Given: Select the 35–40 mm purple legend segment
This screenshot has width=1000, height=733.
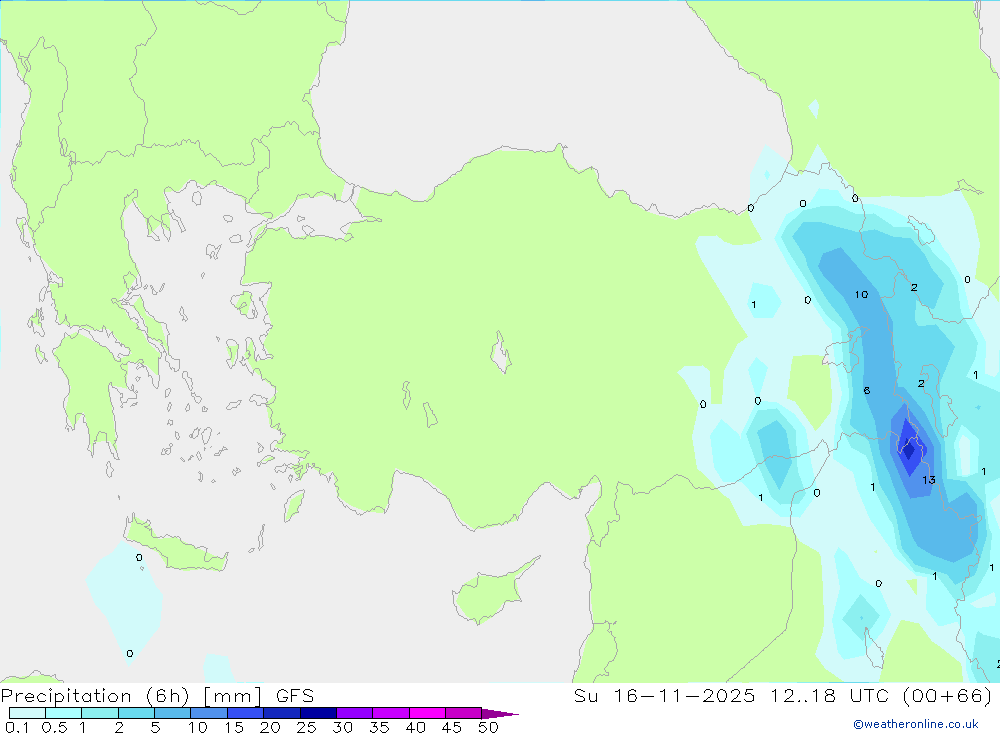Looking at the screenshot, I should [x=391, y=713].
